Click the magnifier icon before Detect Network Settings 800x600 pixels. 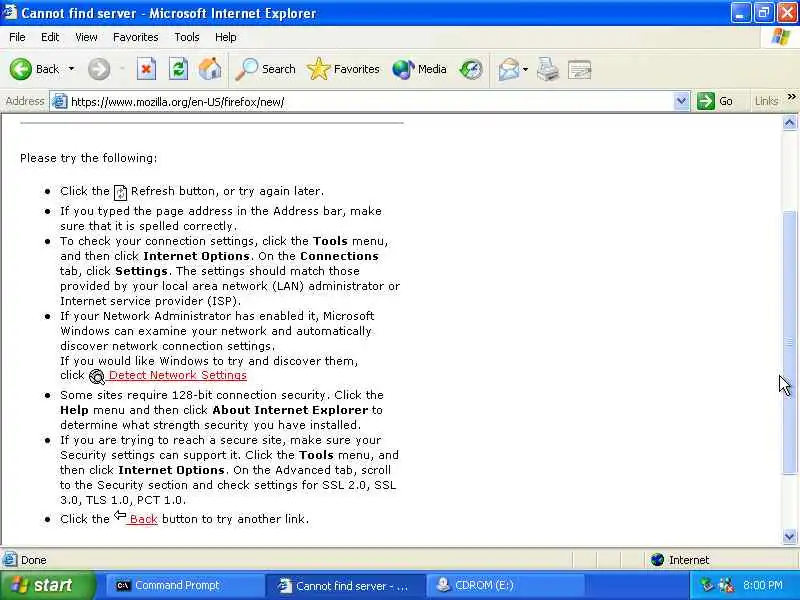coord(96,377)
